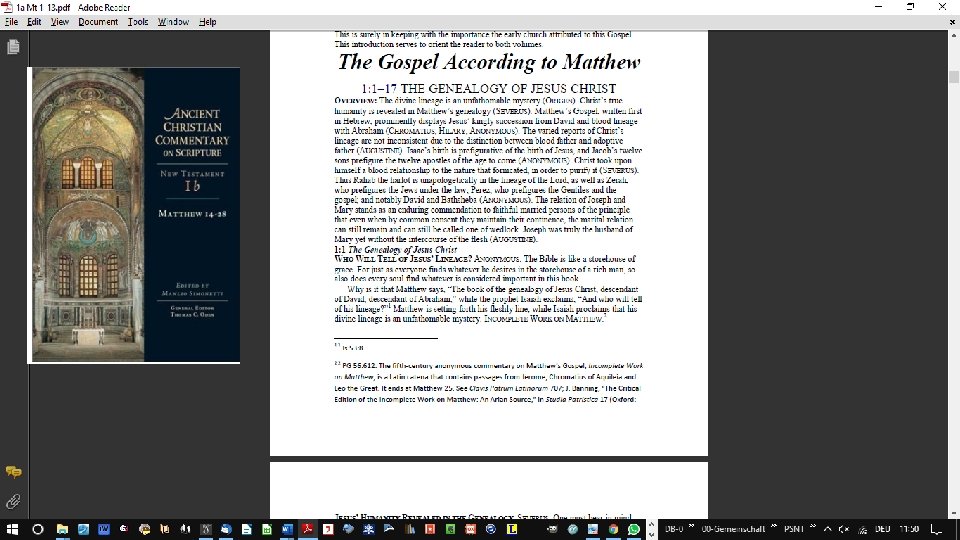Click the PSNT taskbar toolbar label
960x540 pixels.
point(794,529)
